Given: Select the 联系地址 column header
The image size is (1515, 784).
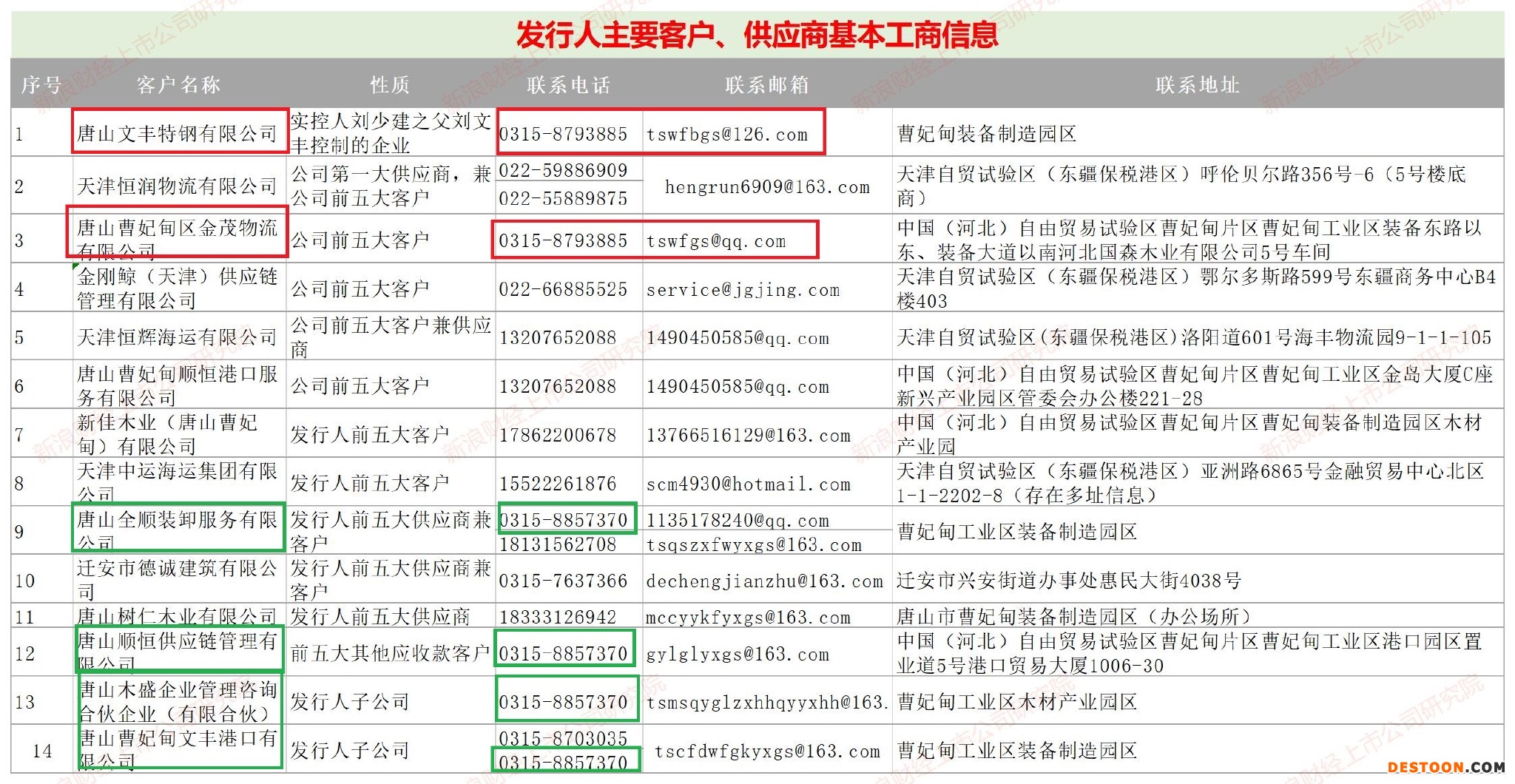Looking at the screenshot, I should pos(1197,85).
